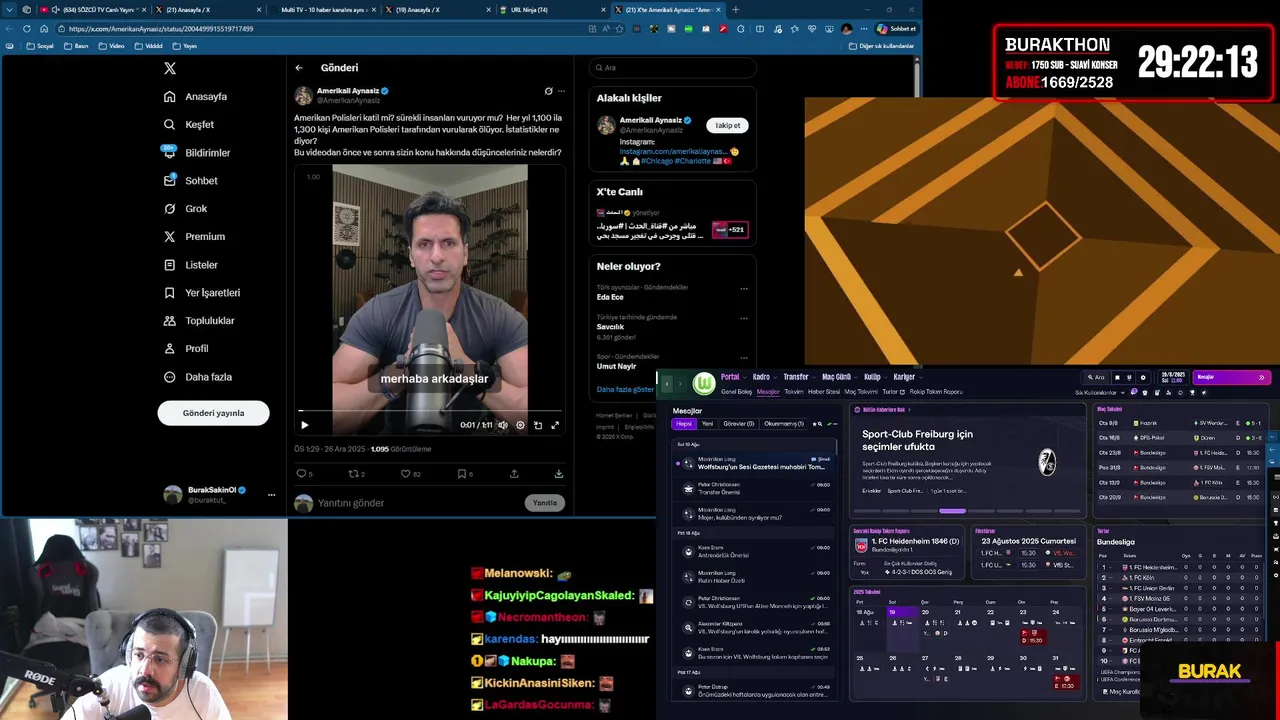Open Anasayfa home in X sidebar
Viewport: 1280px width, 720px height.
[196, 97]
